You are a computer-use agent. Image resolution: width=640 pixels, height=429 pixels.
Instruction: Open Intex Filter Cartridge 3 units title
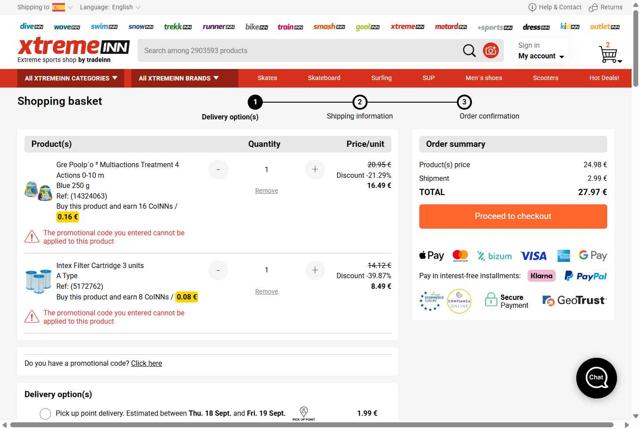[x=100, y=265]
